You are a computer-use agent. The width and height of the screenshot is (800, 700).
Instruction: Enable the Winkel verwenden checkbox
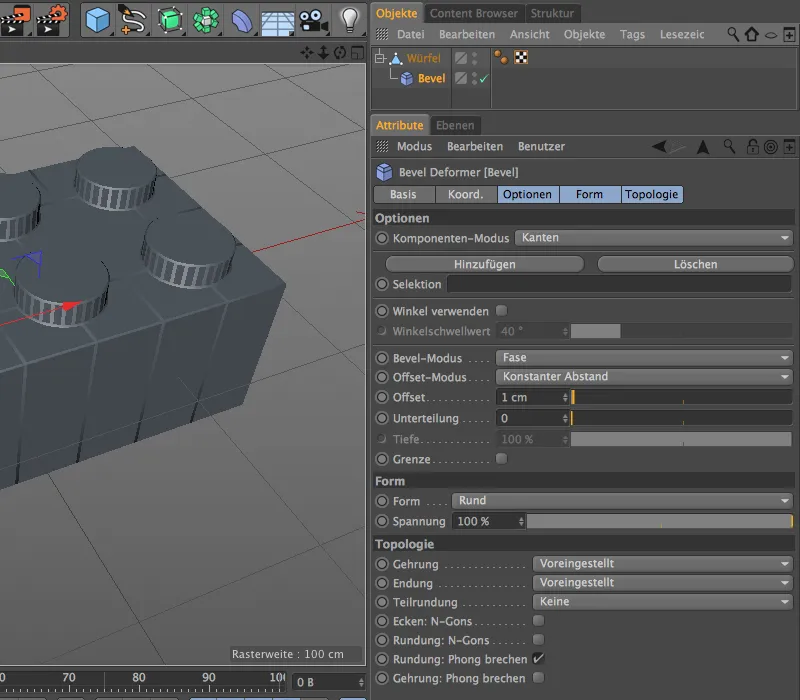[x=501, y=310]
